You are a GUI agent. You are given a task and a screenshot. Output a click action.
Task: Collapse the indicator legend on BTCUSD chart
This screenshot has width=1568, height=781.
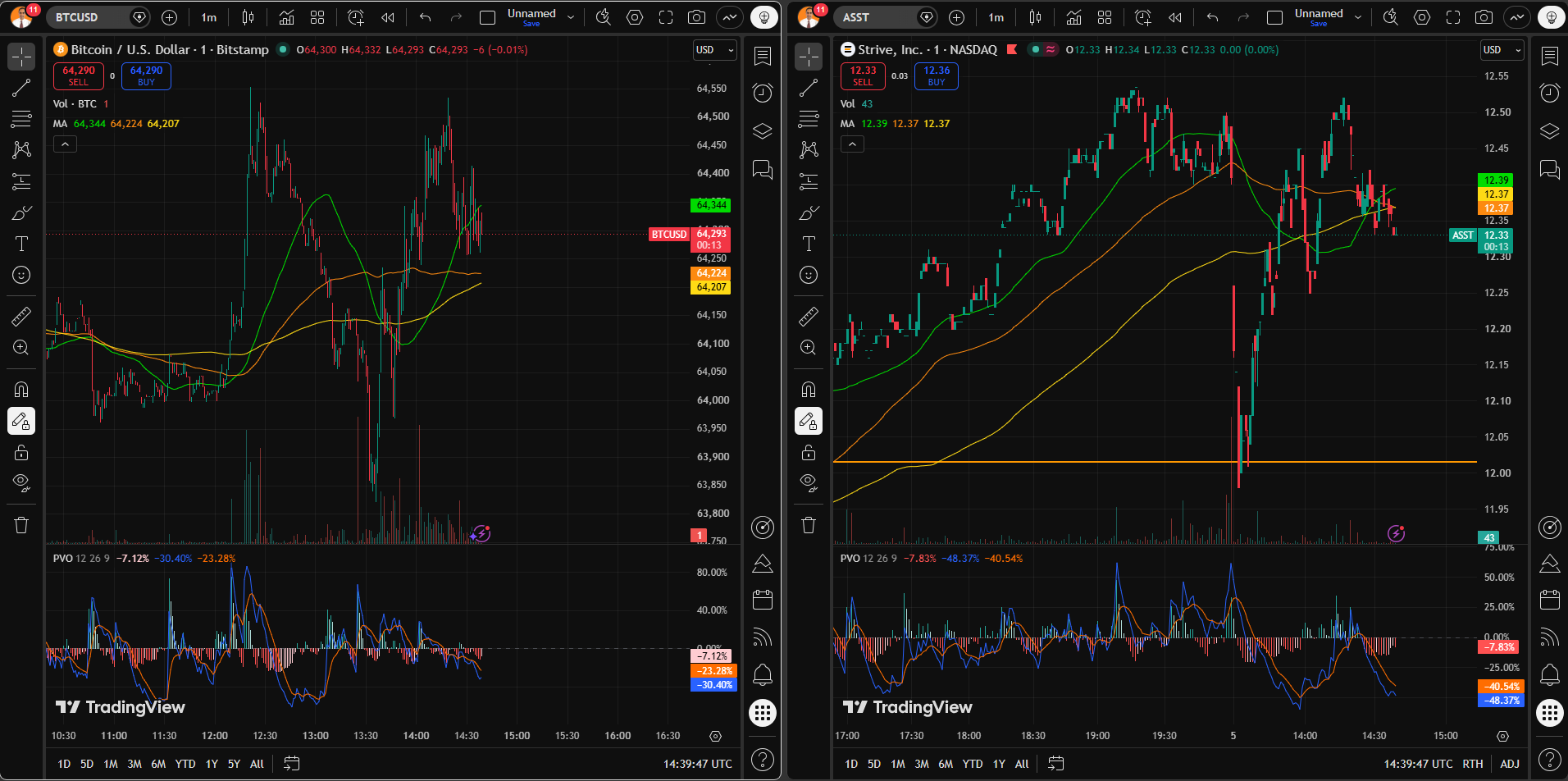65,144
